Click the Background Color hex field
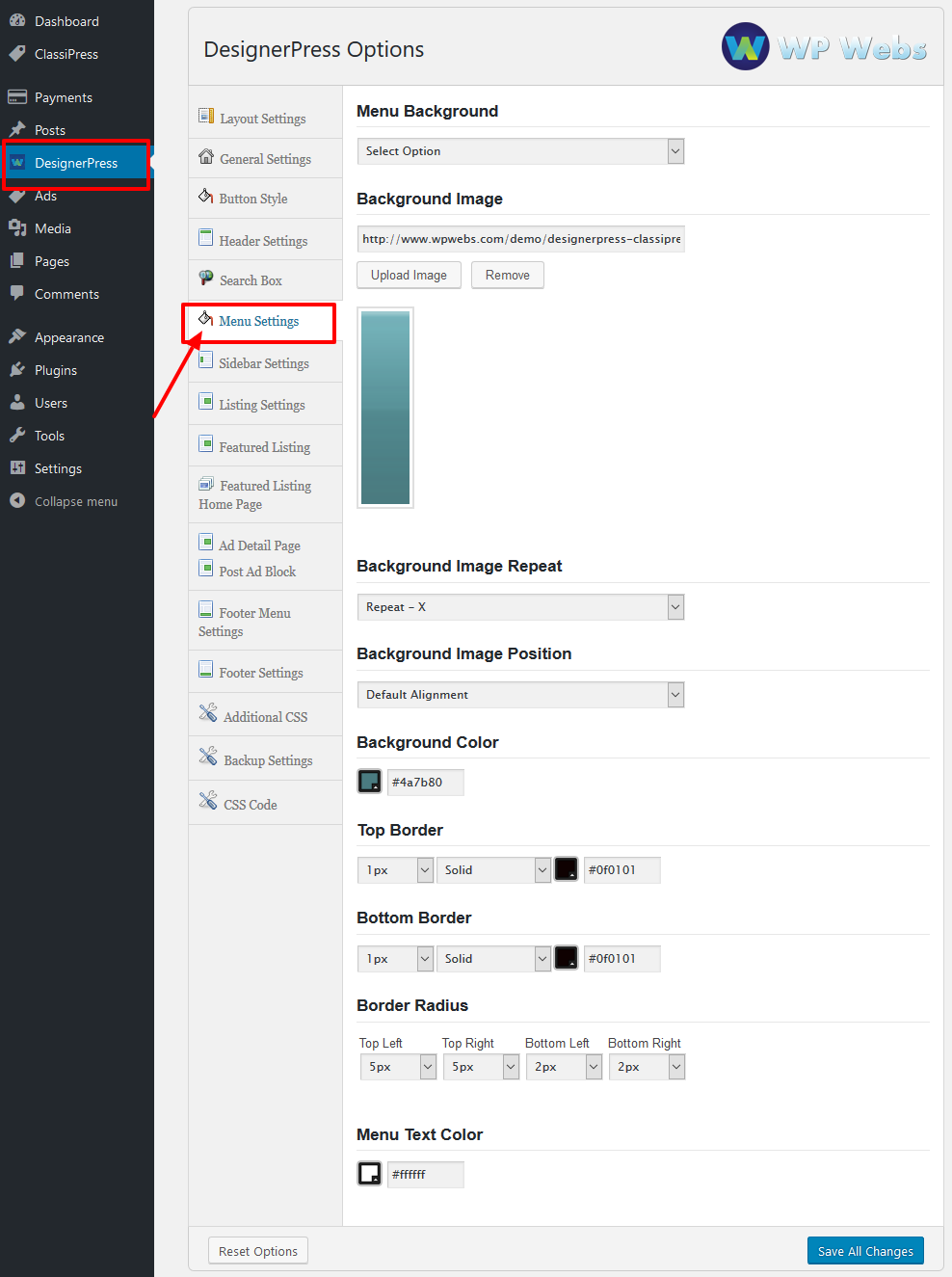 (x=425, y=783)
